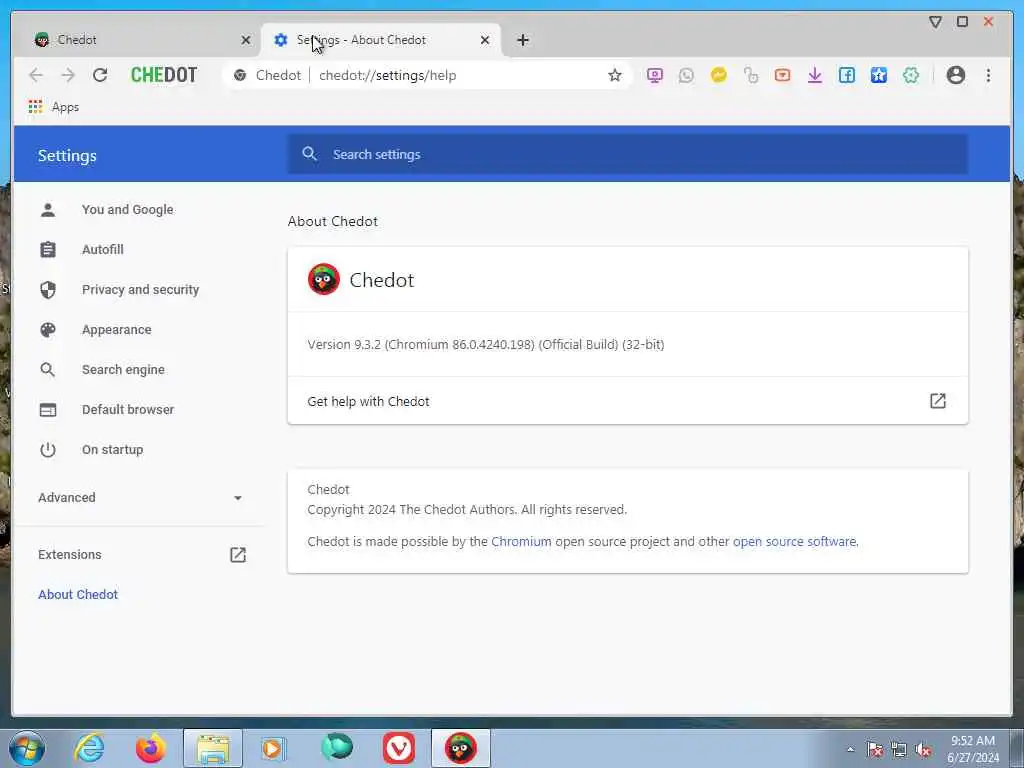Screen dimensions: 1024x768
Task: Open Windows Explorer from taskbar
Action: click(x=213, y=748)
